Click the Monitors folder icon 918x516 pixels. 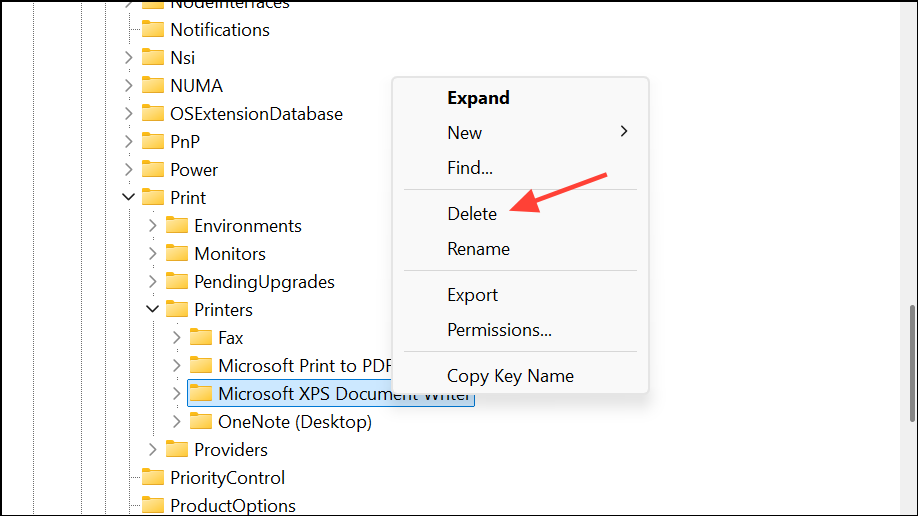click(177, 253)
